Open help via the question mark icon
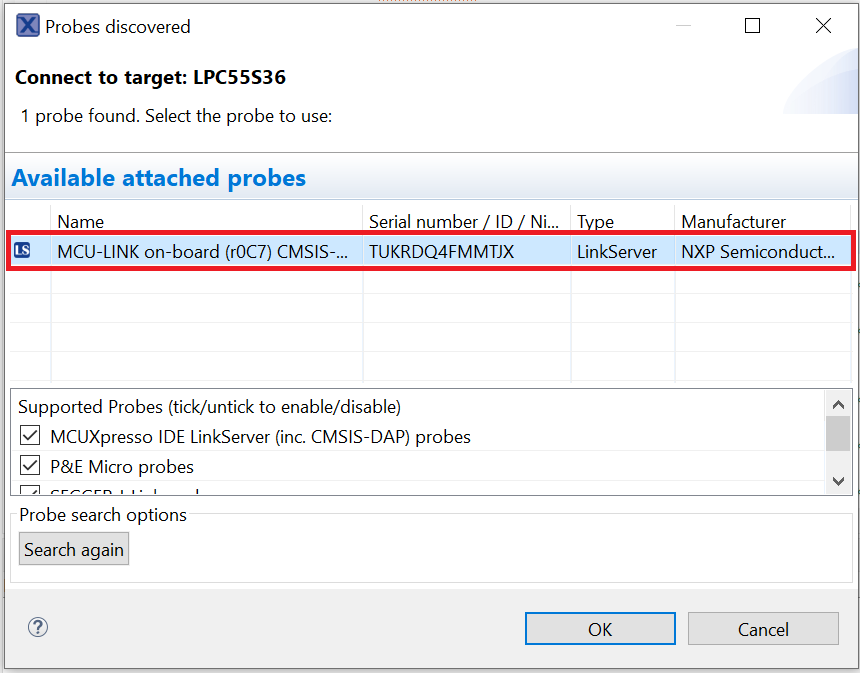 click(38, 627)
